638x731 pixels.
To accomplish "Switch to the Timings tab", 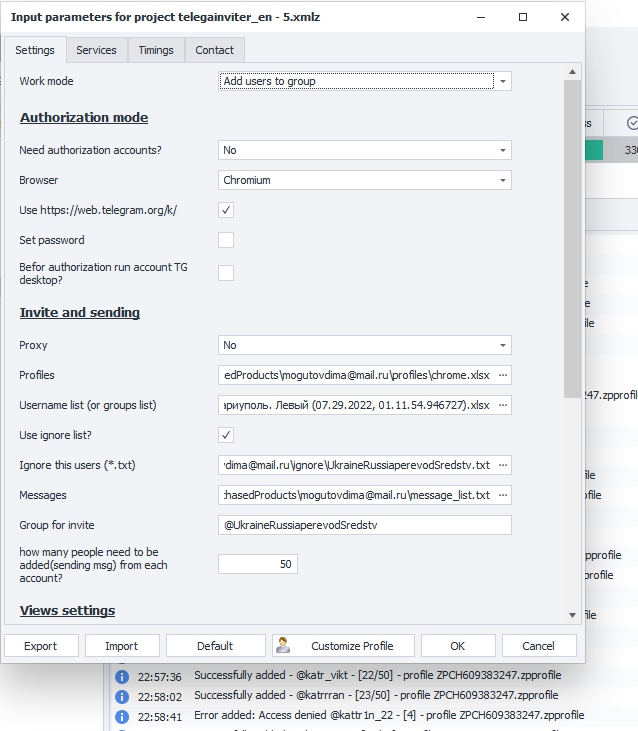I will click(x=156, y=50).
